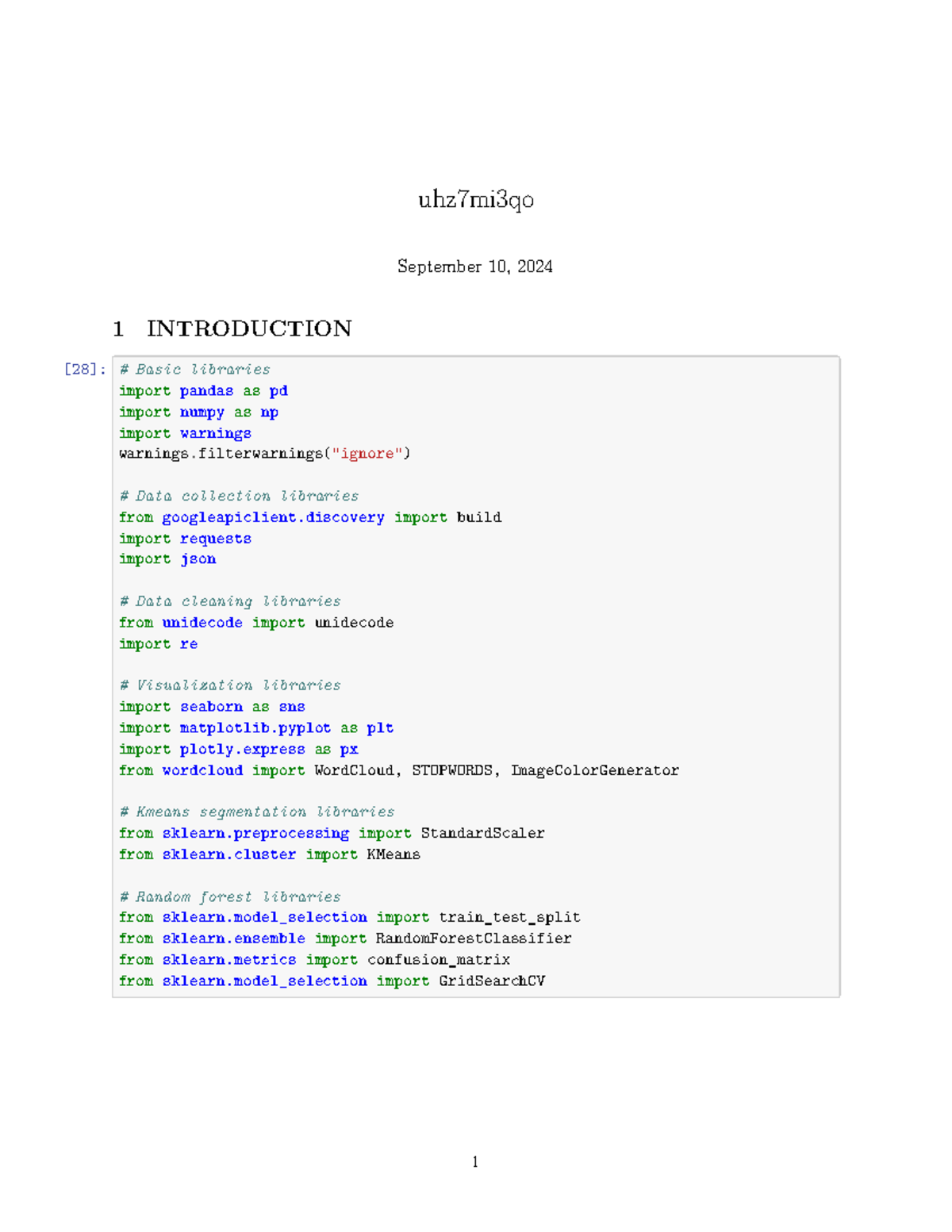Click the import numpy as np statement
This screenshot has width=952, height=1232.
(197, 412)
